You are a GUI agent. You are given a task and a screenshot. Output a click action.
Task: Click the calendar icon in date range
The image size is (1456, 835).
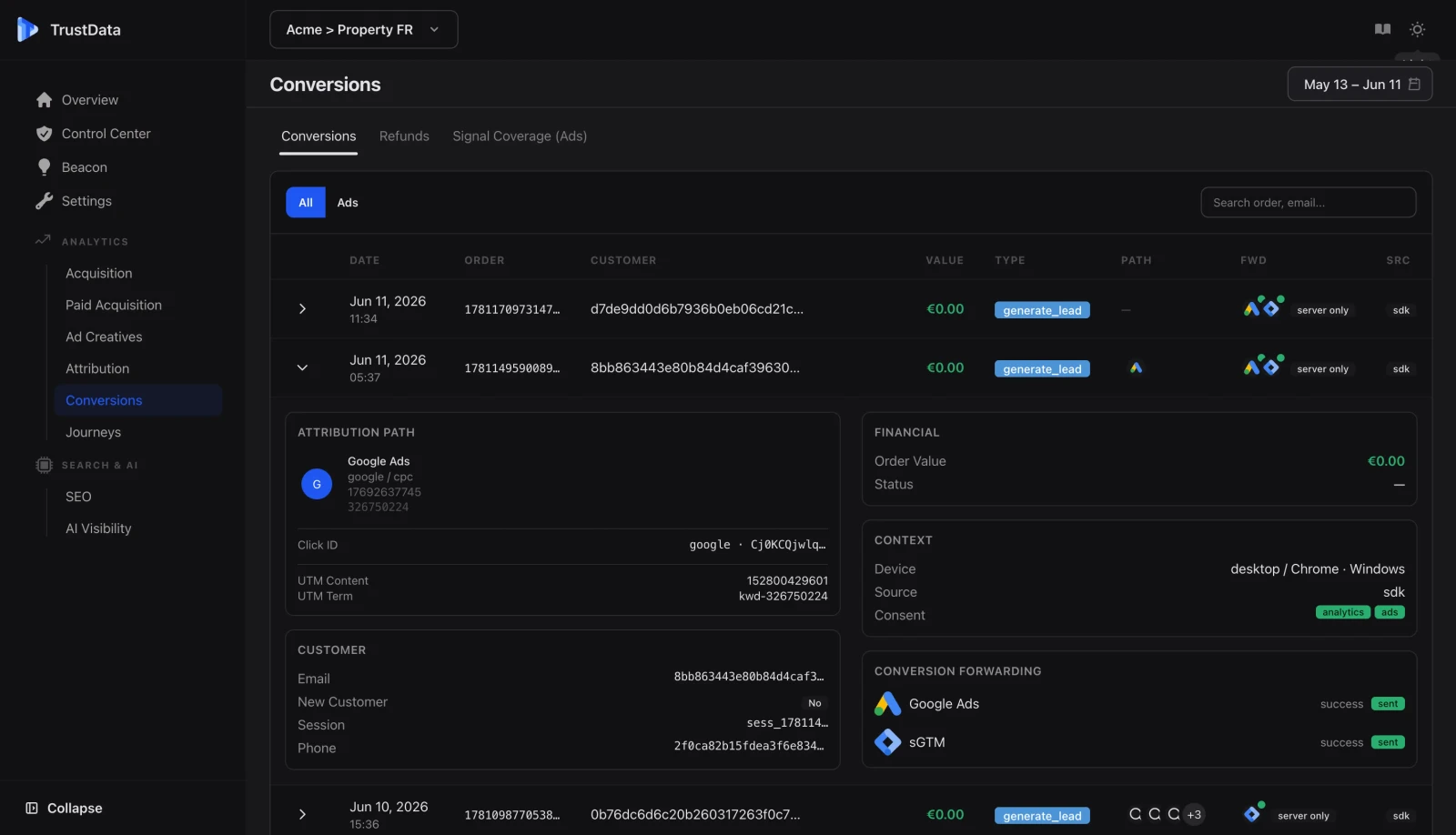click(x=1414, y=85)
